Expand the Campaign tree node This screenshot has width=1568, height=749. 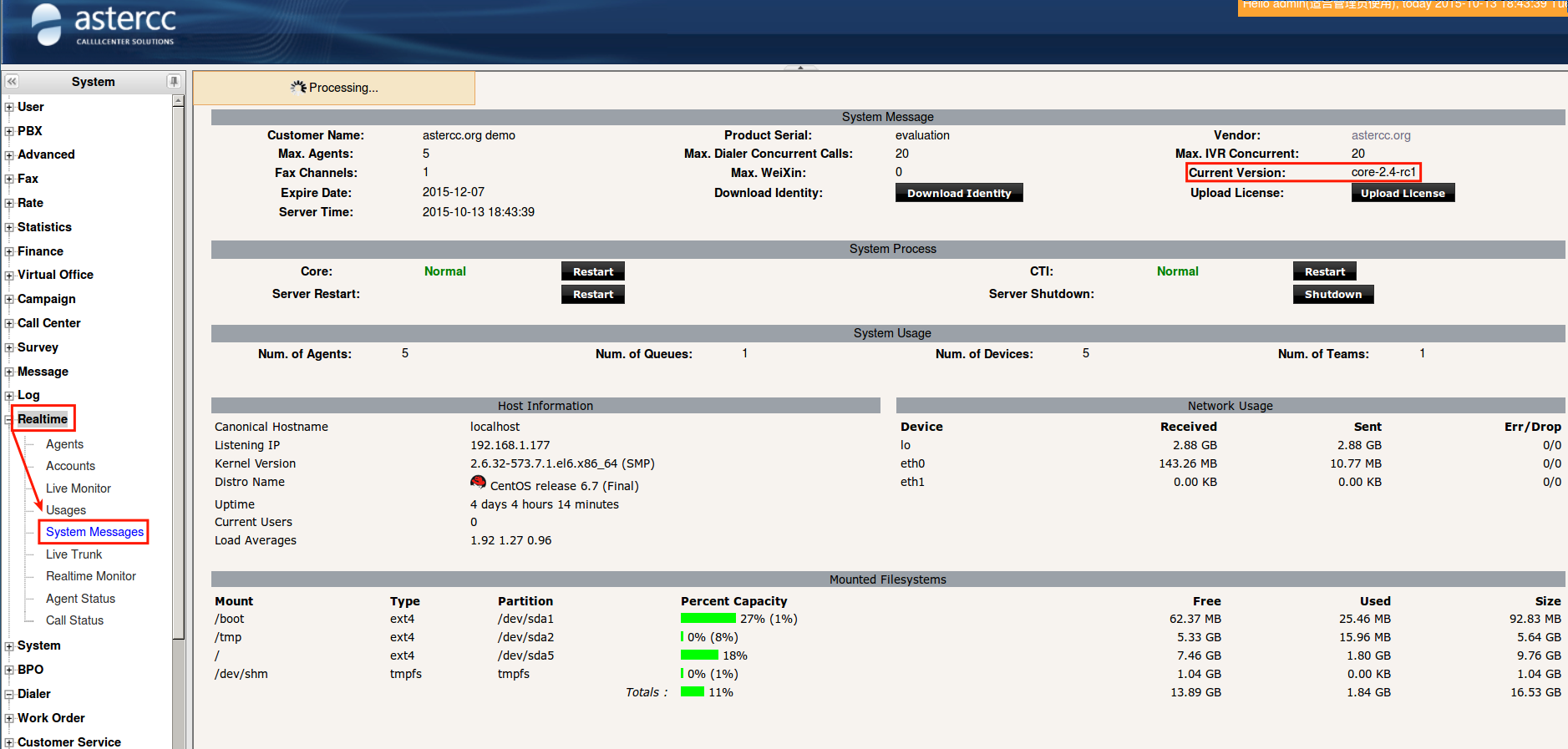pyautogui.click(x=9, y=300)
